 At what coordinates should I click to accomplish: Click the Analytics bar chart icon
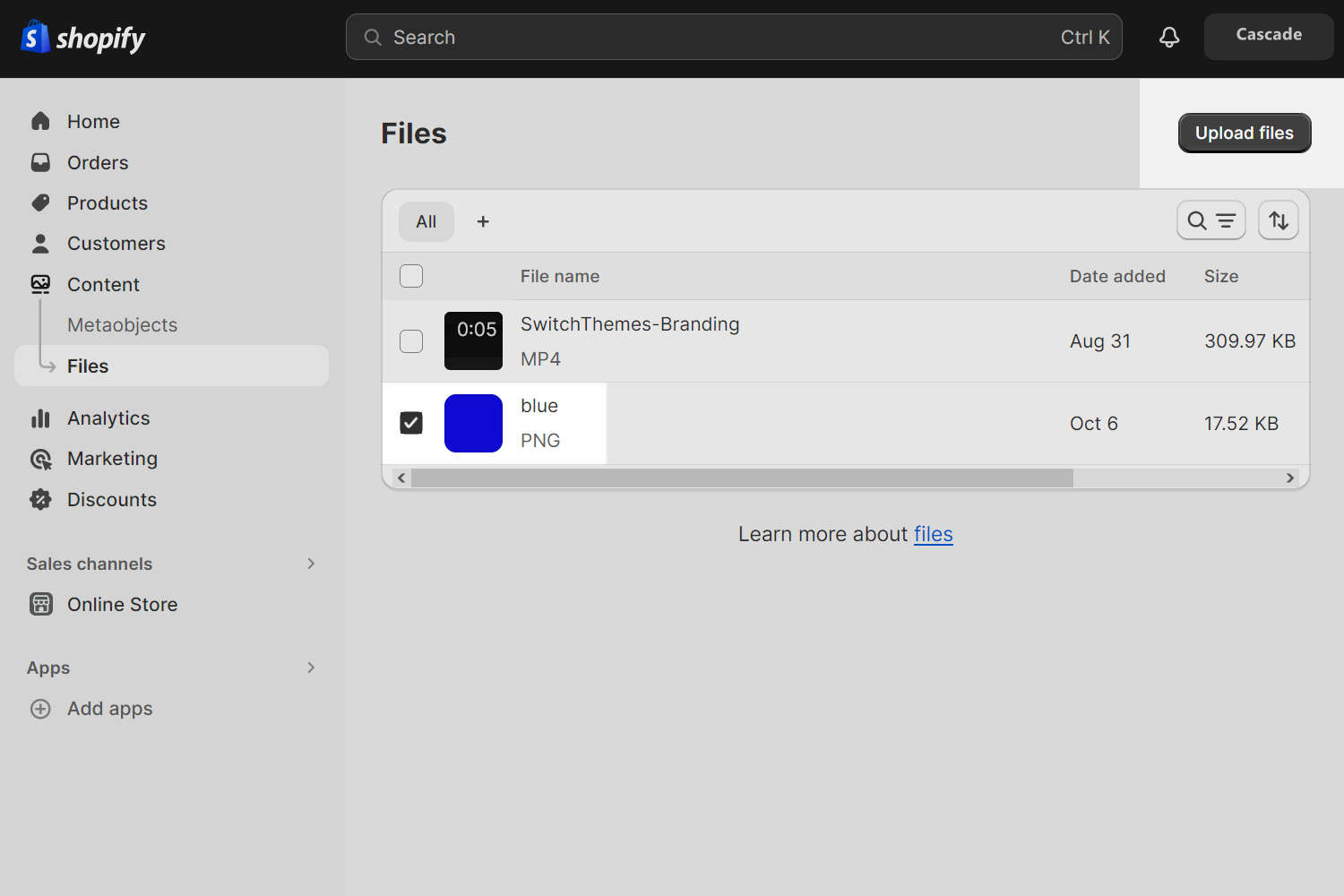40,418
